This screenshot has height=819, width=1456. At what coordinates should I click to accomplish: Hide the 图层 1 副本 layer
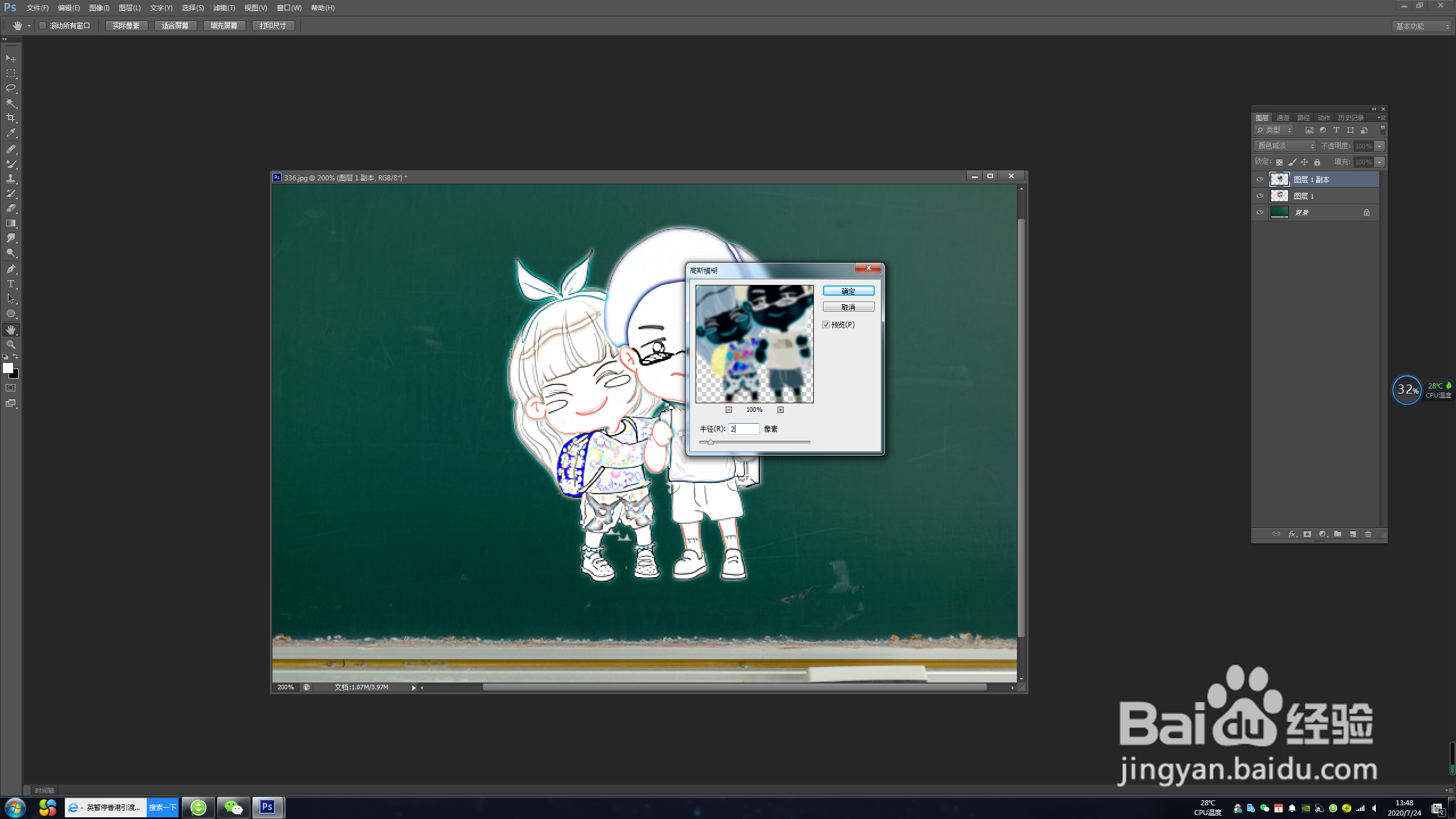[x=1260, y=180]
